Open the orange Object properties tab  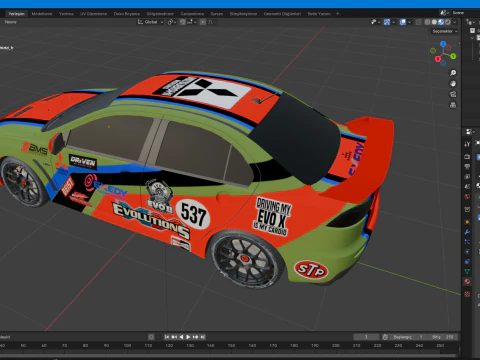point(467,222)
